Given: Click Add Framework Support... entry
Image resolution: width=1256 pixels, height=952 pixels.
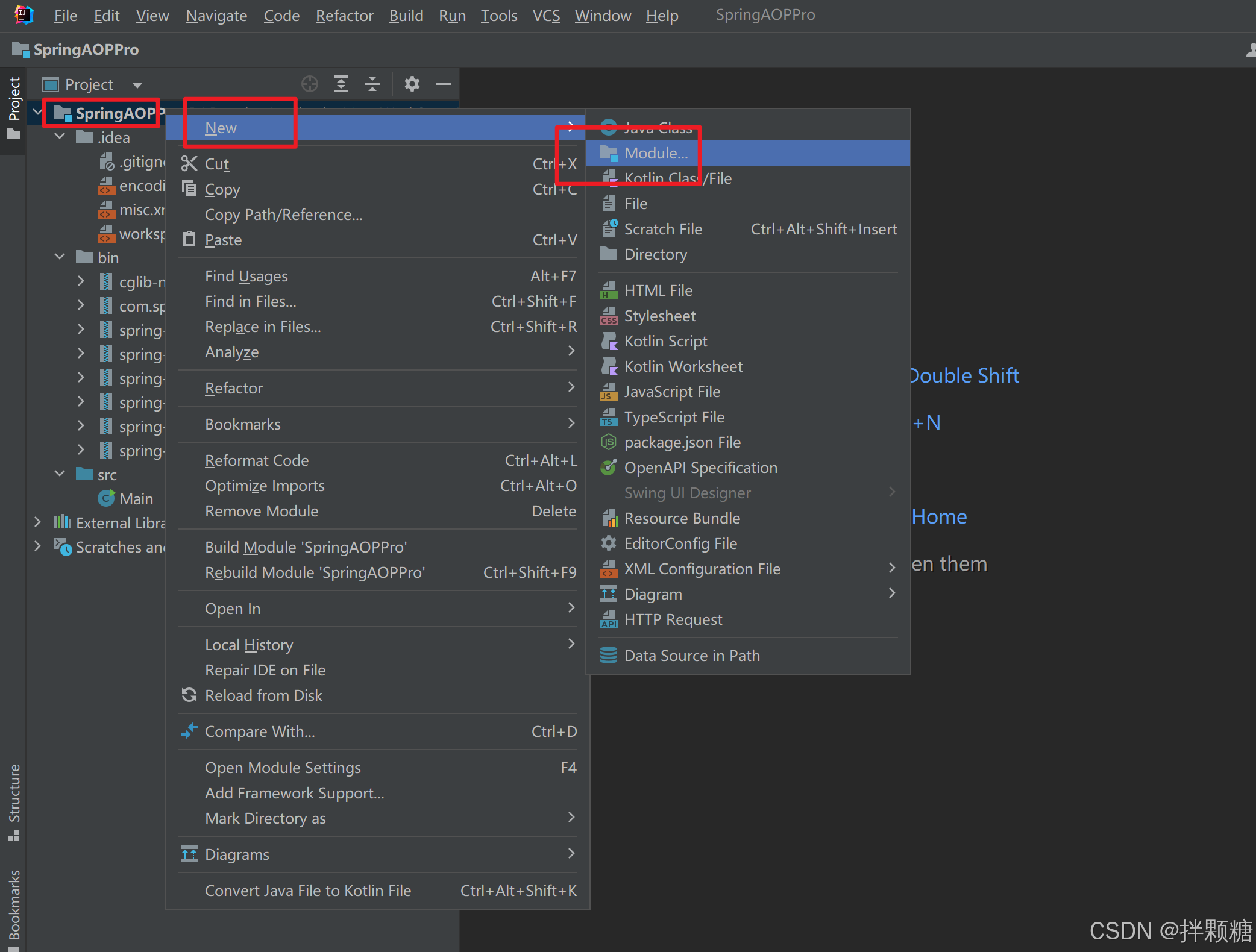Looking at the screenshot, I should point(294,793).
